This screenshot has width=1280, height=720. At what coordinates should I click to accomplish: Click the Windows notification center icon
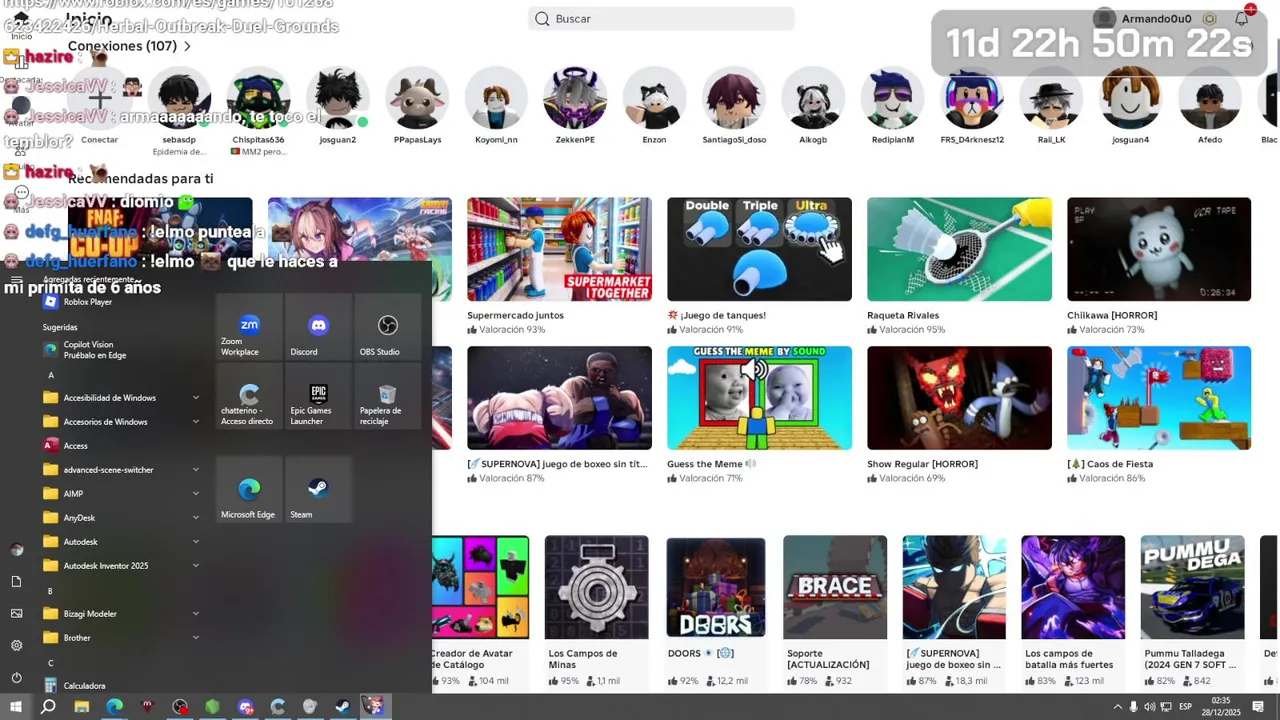tap(1258, 707)
